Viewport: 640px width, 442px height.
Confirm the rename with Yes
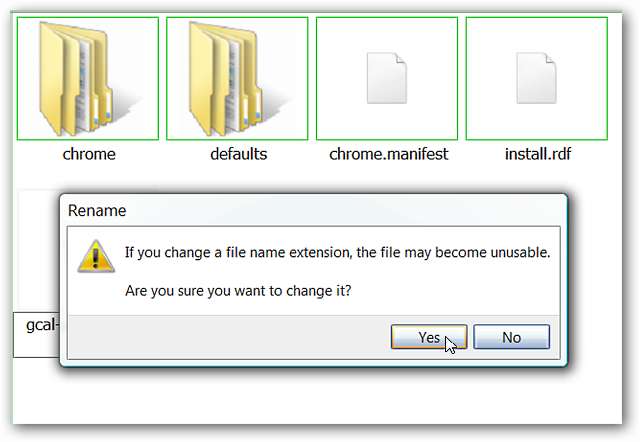(x=429, y=337)
